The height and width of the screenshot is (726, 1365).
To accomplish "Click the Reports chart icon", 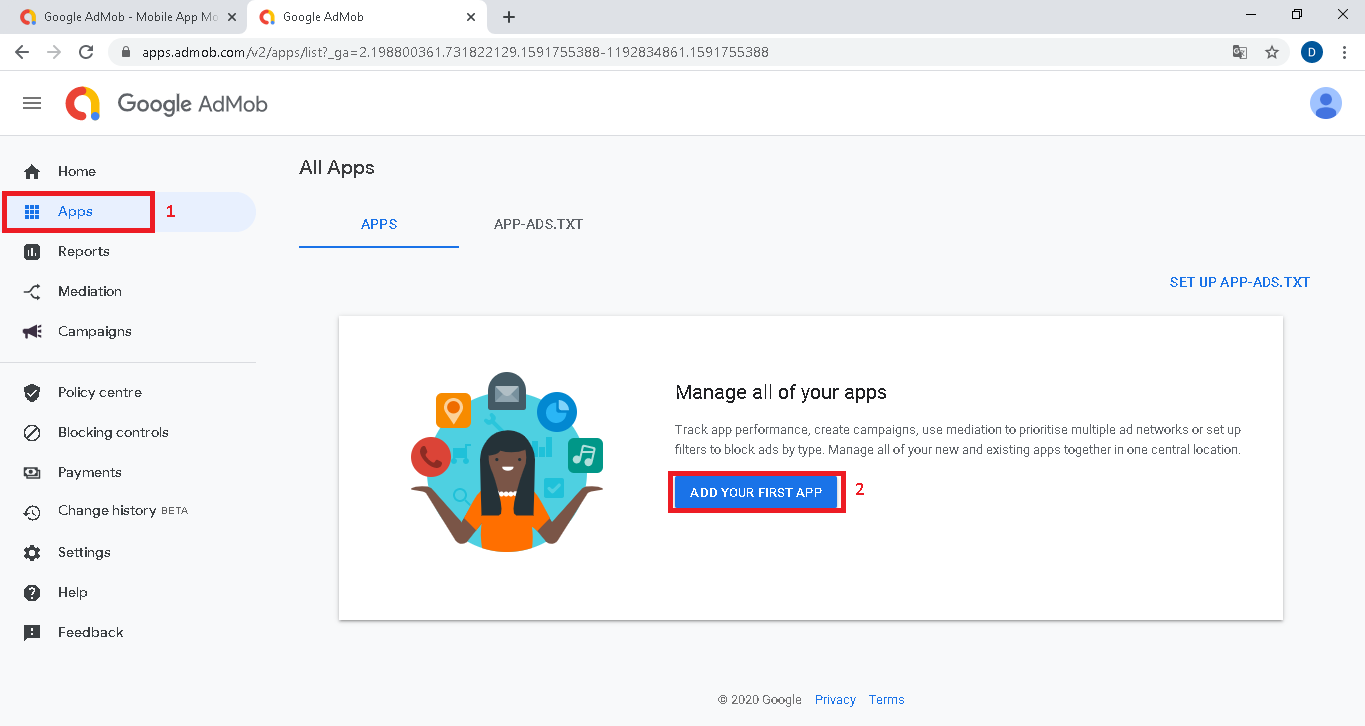I will [32, 252].
